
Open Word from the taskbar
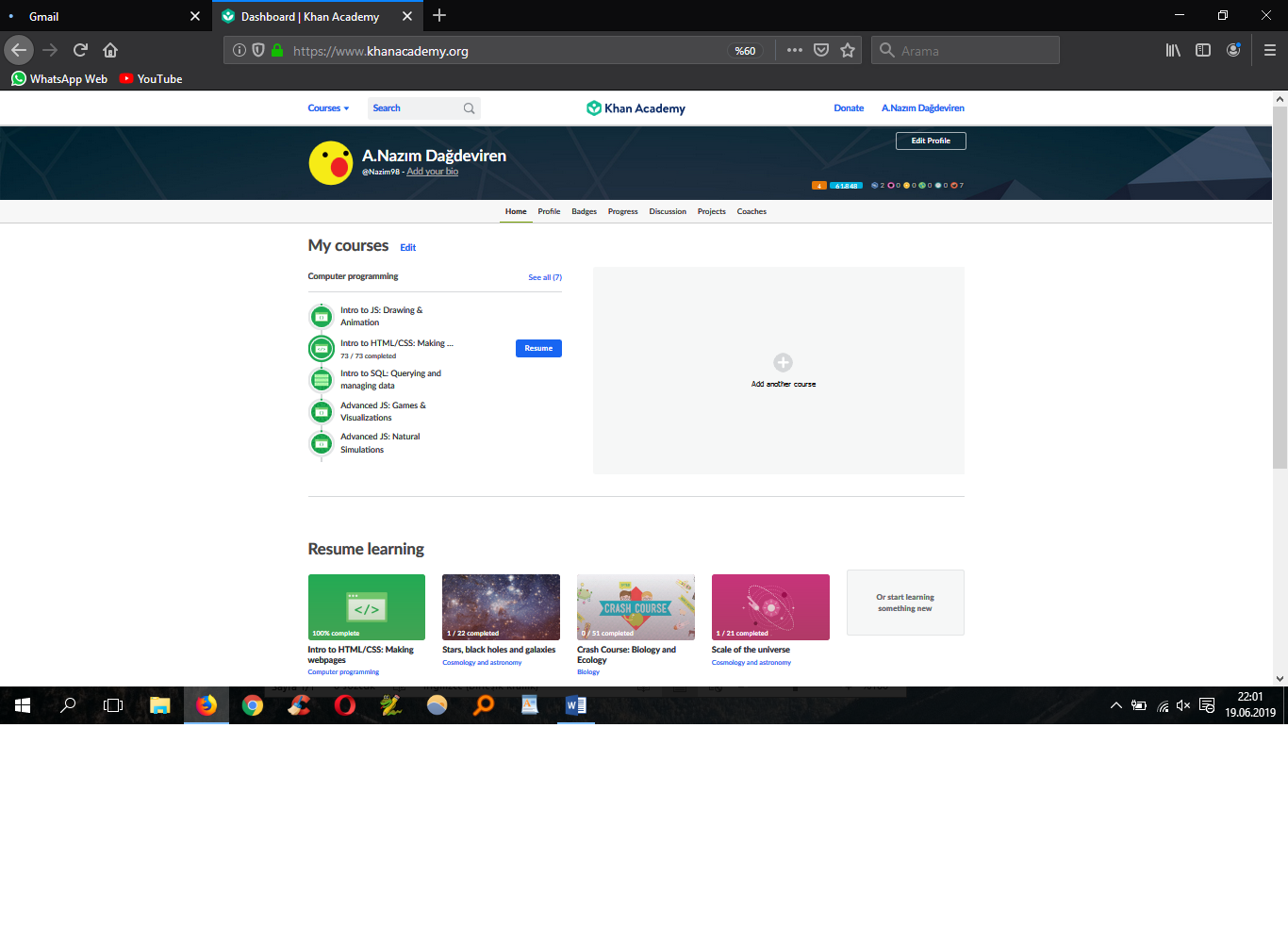[x=576, y=705]
